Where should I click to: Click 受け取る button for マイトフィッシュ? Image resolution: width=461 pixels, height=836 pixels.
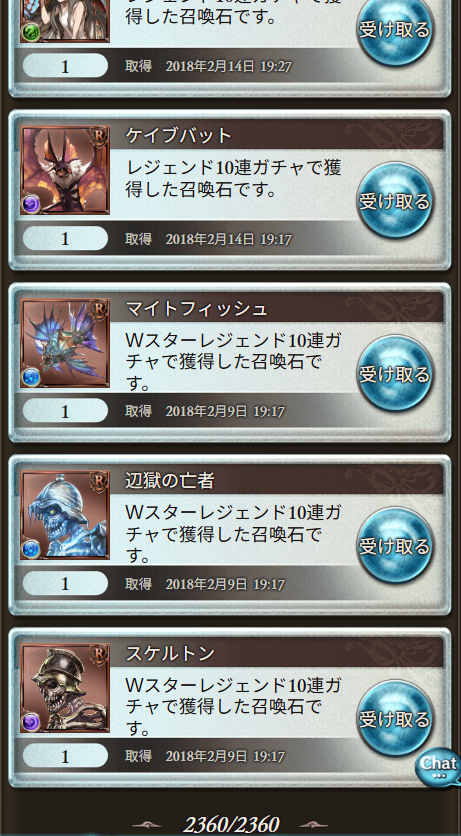click(x=394, y=373)
